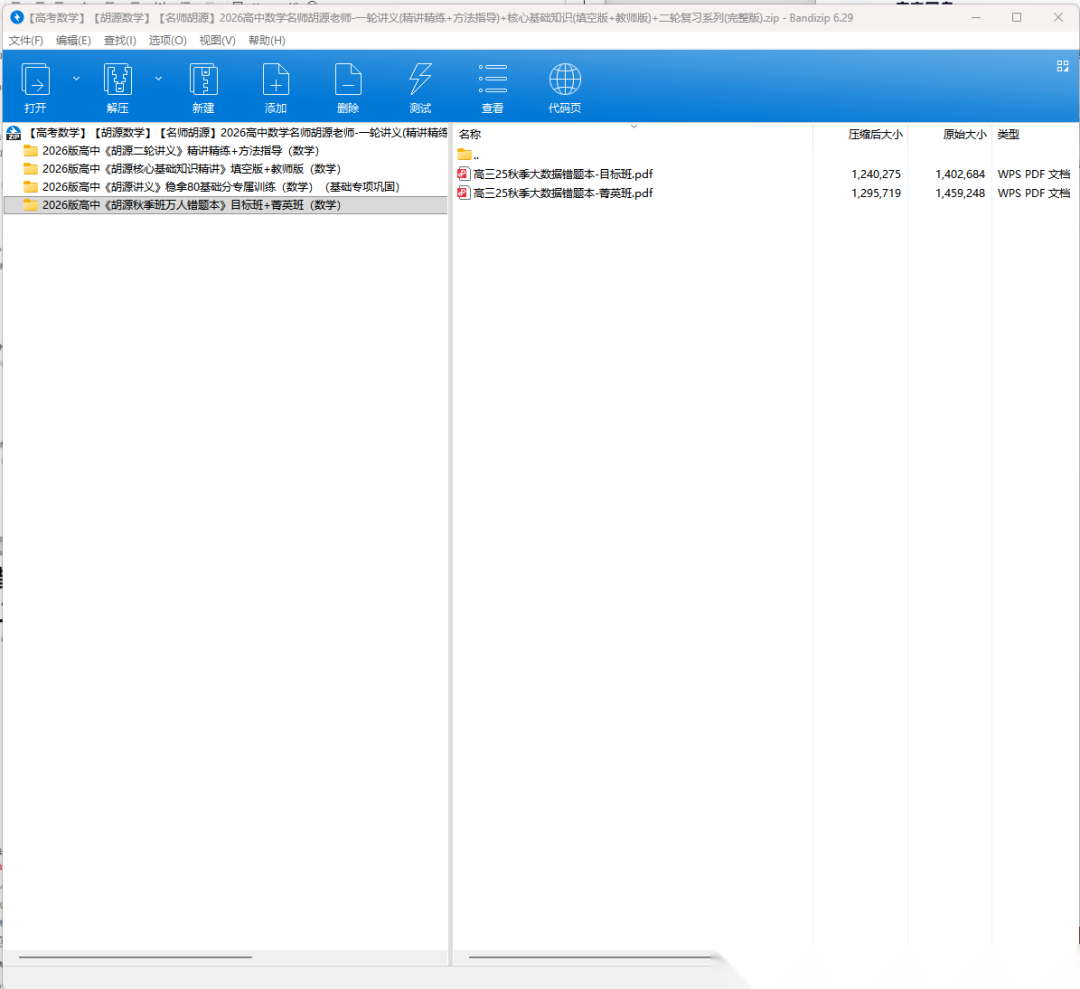Click the left pane horizontal scrollbar
Screen dimensions: 1080x989
pos(135,957)
